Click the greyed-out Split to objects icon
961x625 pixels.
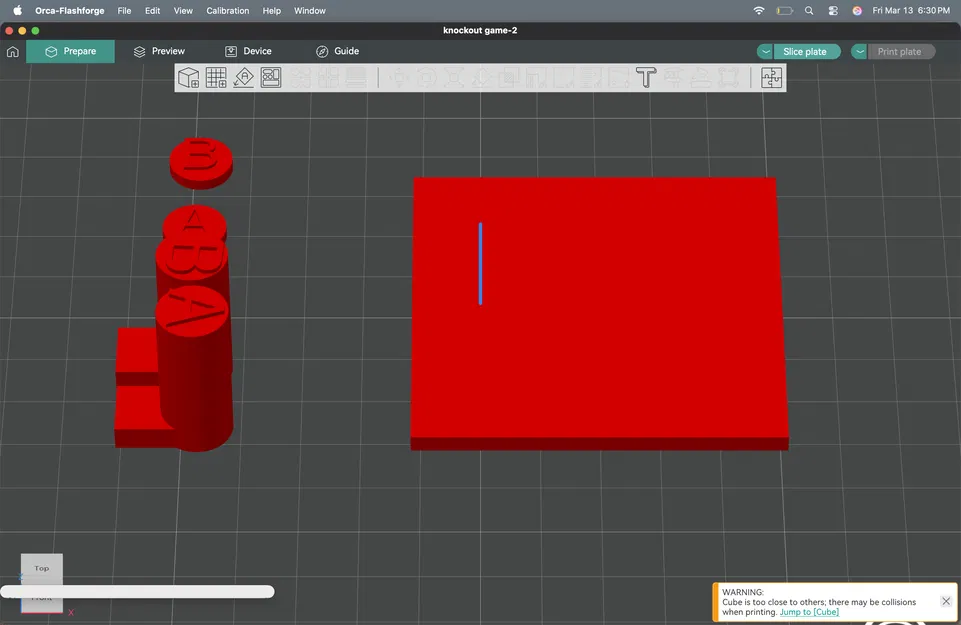300,78
